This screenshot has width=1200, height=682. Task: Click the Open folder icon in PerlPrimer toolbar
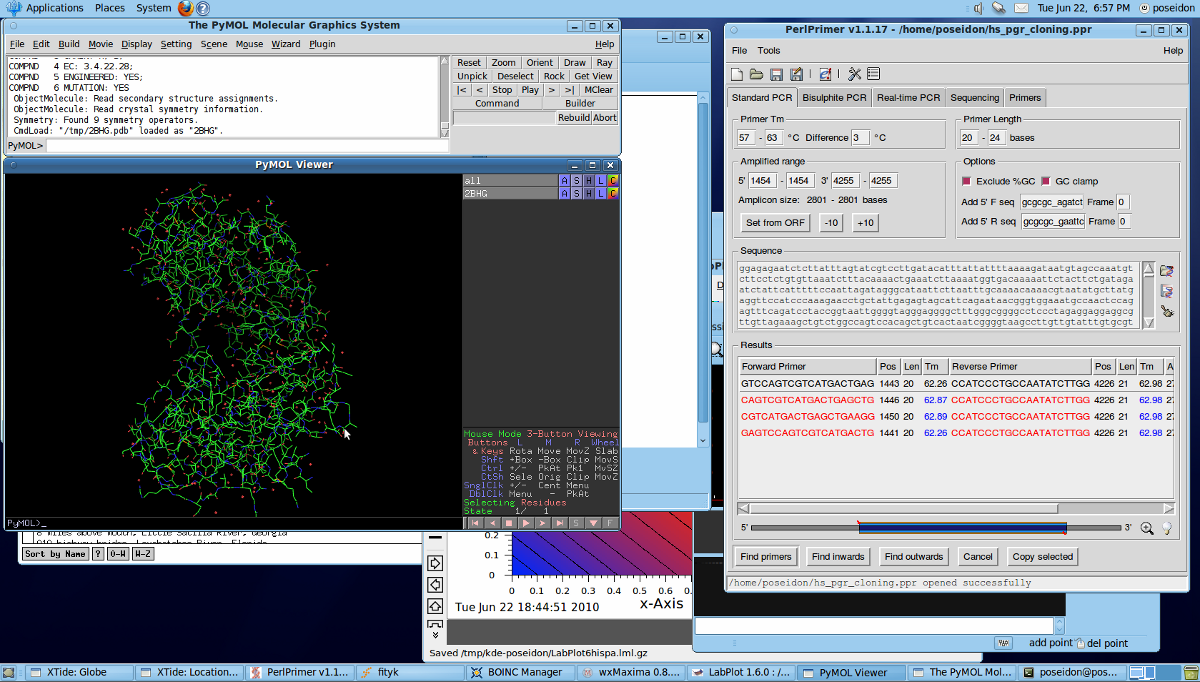(757, 74)
